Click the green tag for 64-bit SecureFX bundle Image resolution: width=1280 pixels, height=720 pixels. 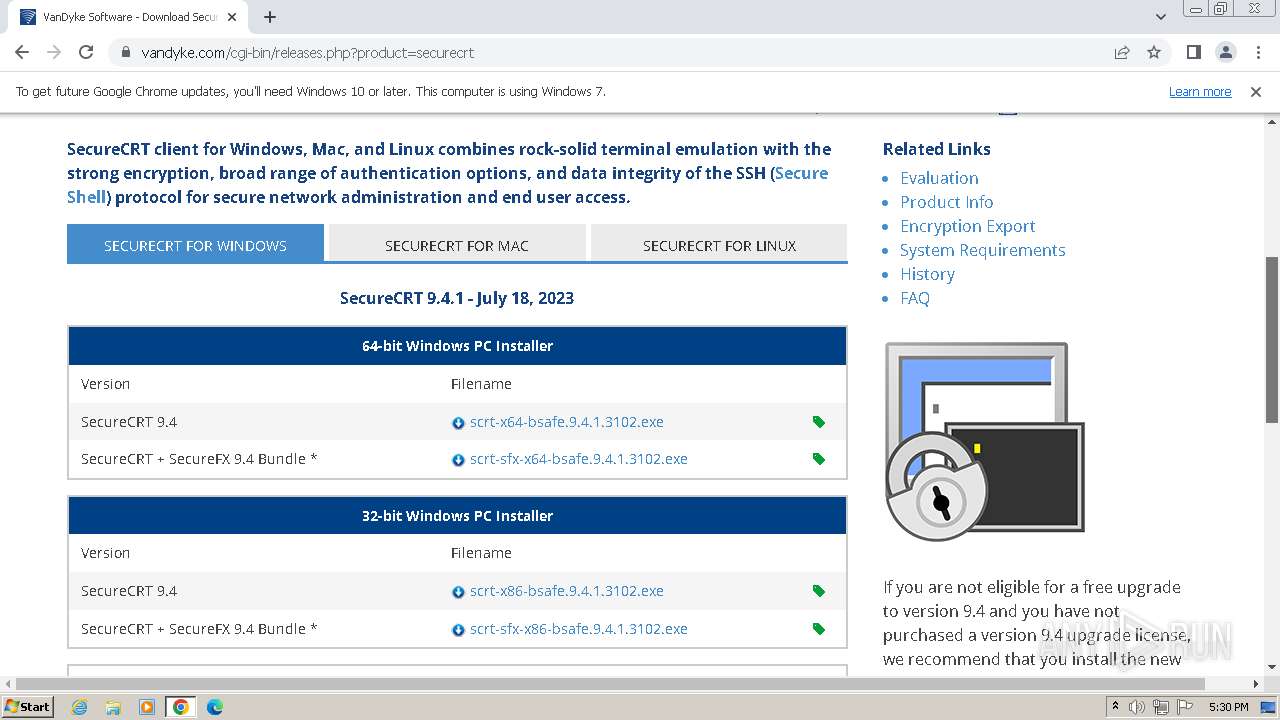click(819, 459)
